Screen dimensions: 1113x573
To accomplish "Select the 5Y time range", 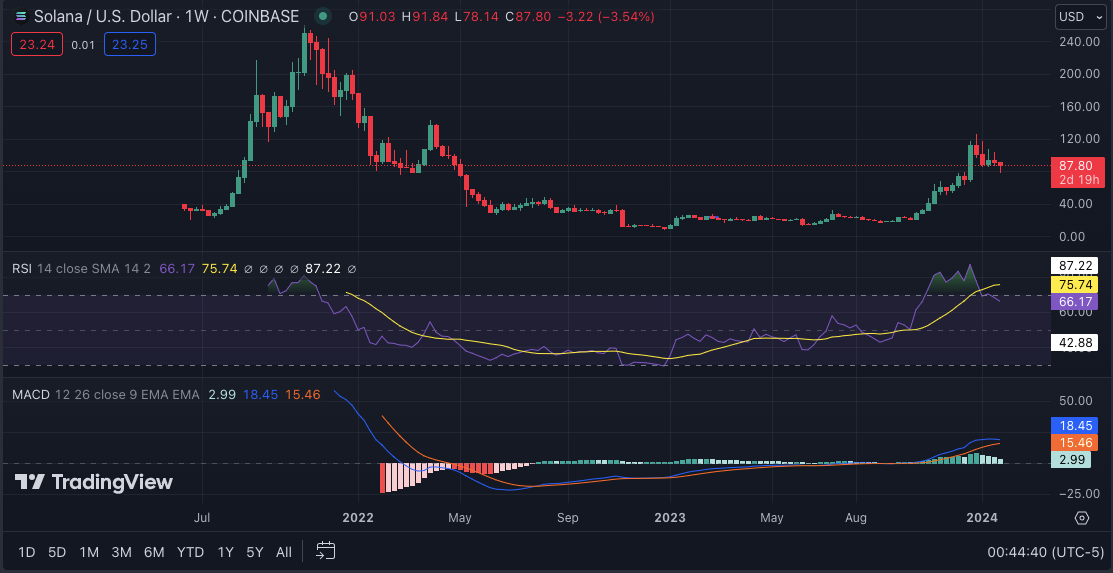I will tap(254, 552).
